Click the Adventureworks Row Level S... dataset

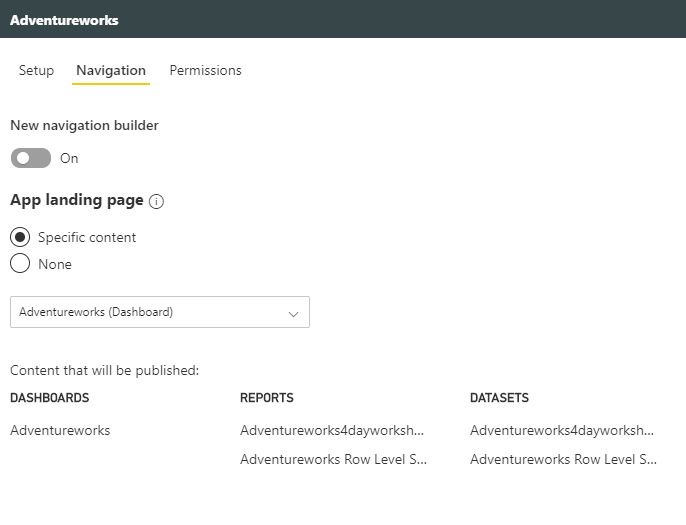[x=563, y=460]
